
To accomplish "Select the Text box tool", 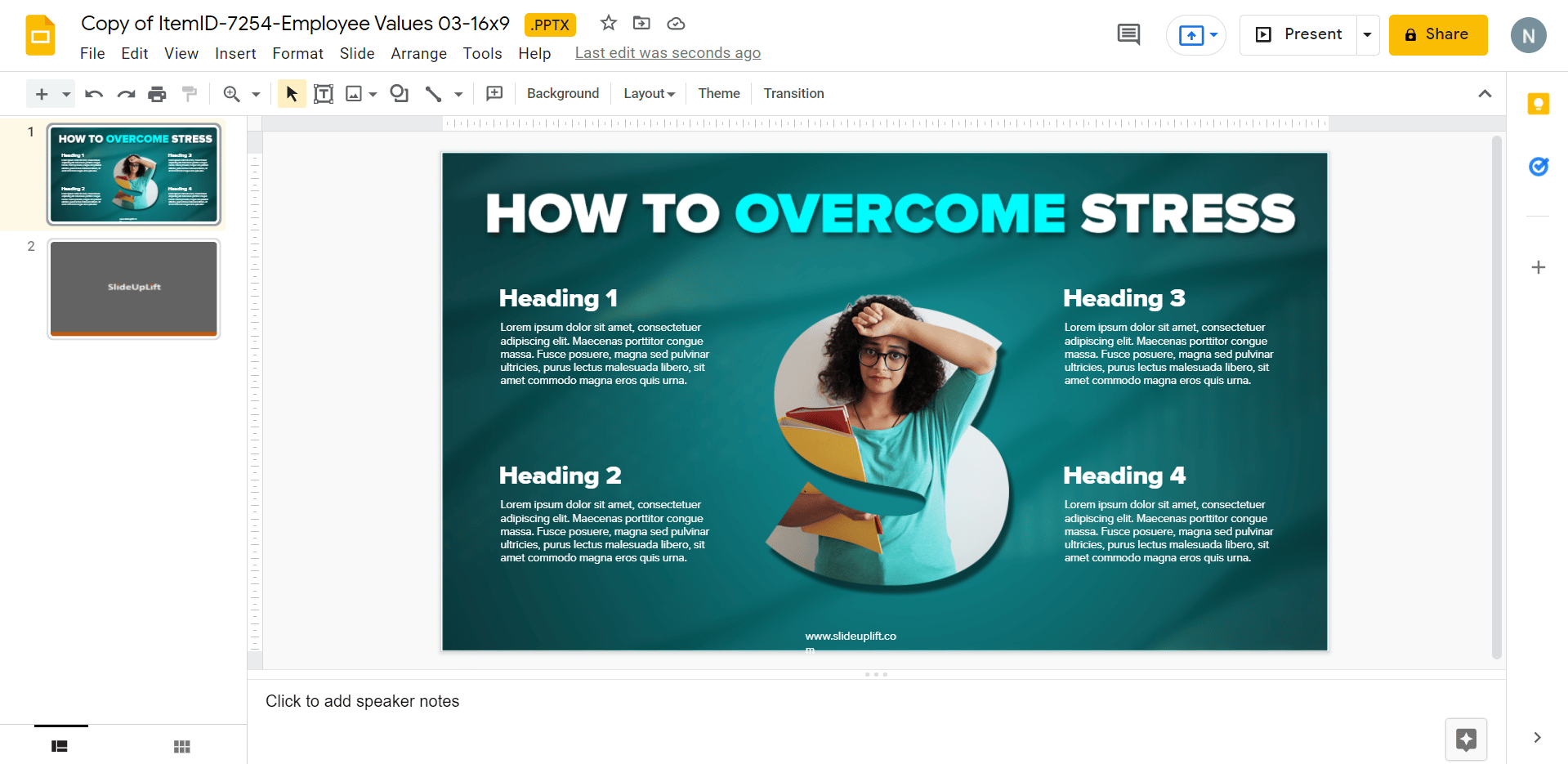I will pos(323,93).
